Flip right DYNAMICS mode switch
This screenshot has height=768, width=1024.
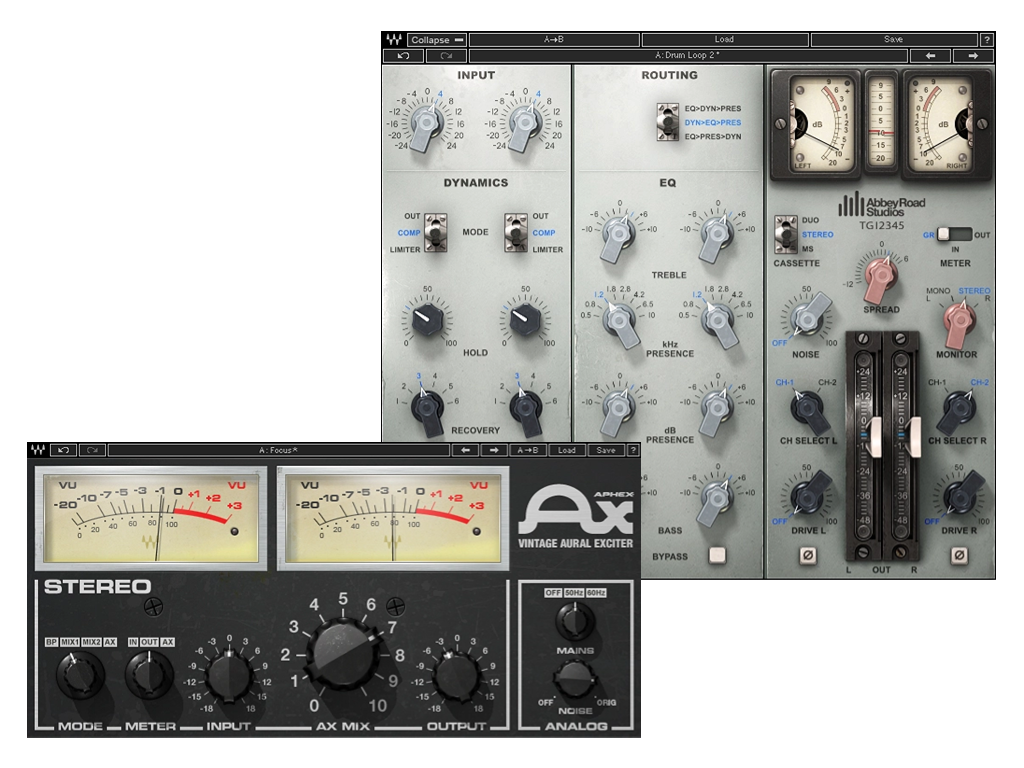point(515,232)
